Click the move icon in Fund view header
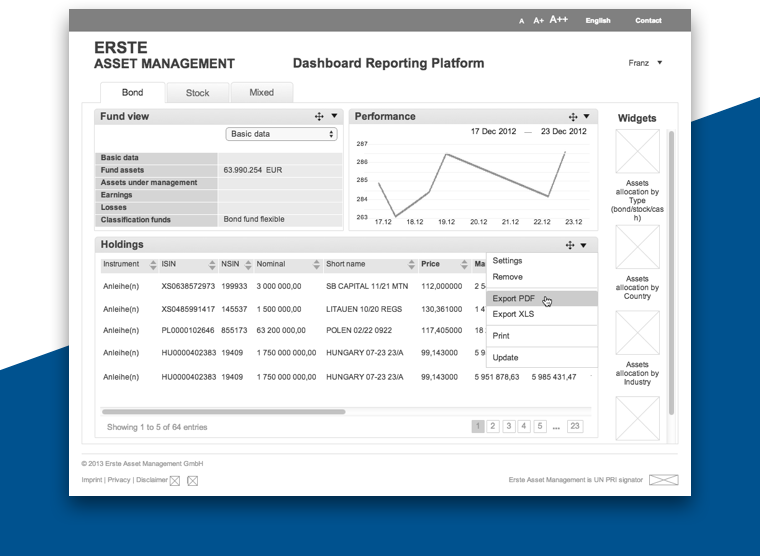The image size is (760, 556). click(320, 117)
